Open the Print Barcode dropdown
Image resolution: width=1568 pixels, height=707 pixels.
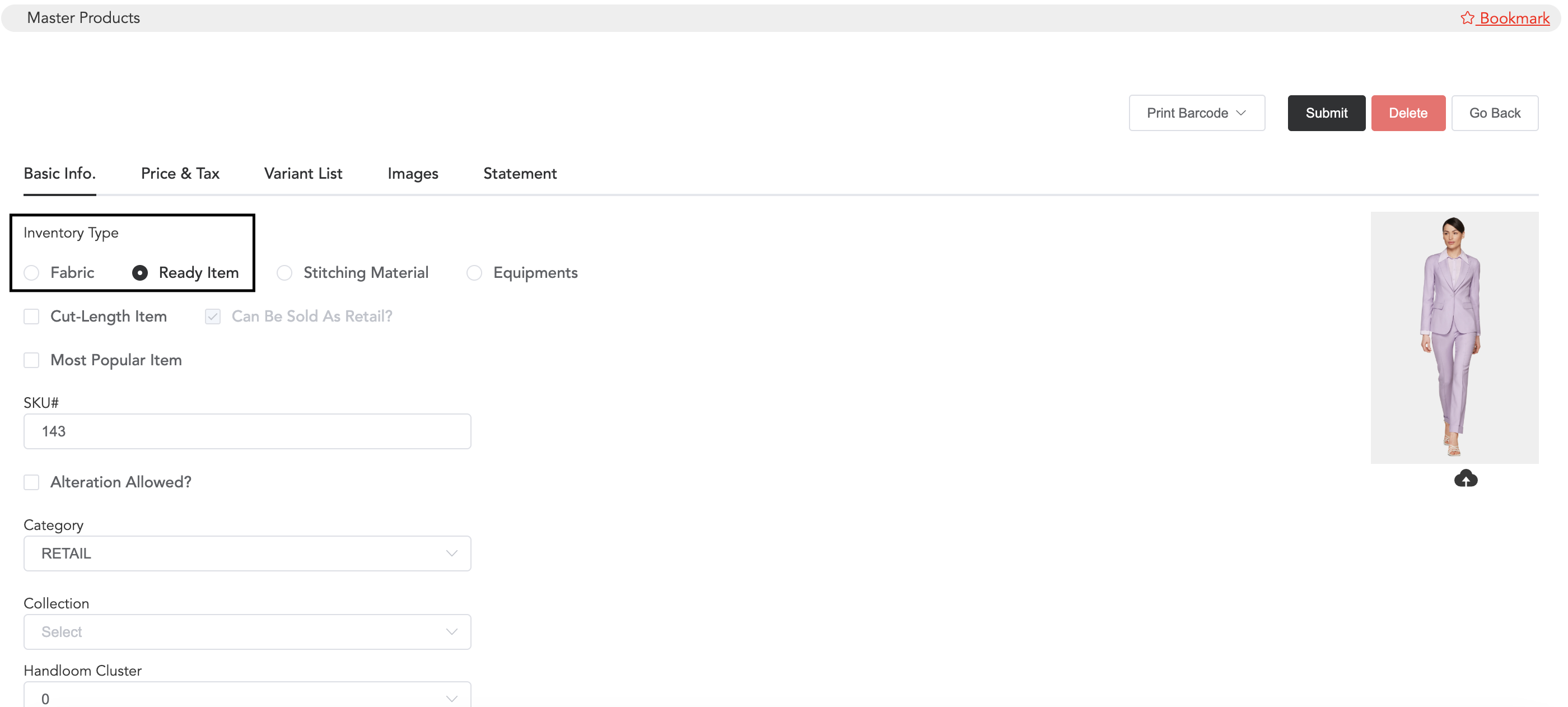coord(1197,113)
